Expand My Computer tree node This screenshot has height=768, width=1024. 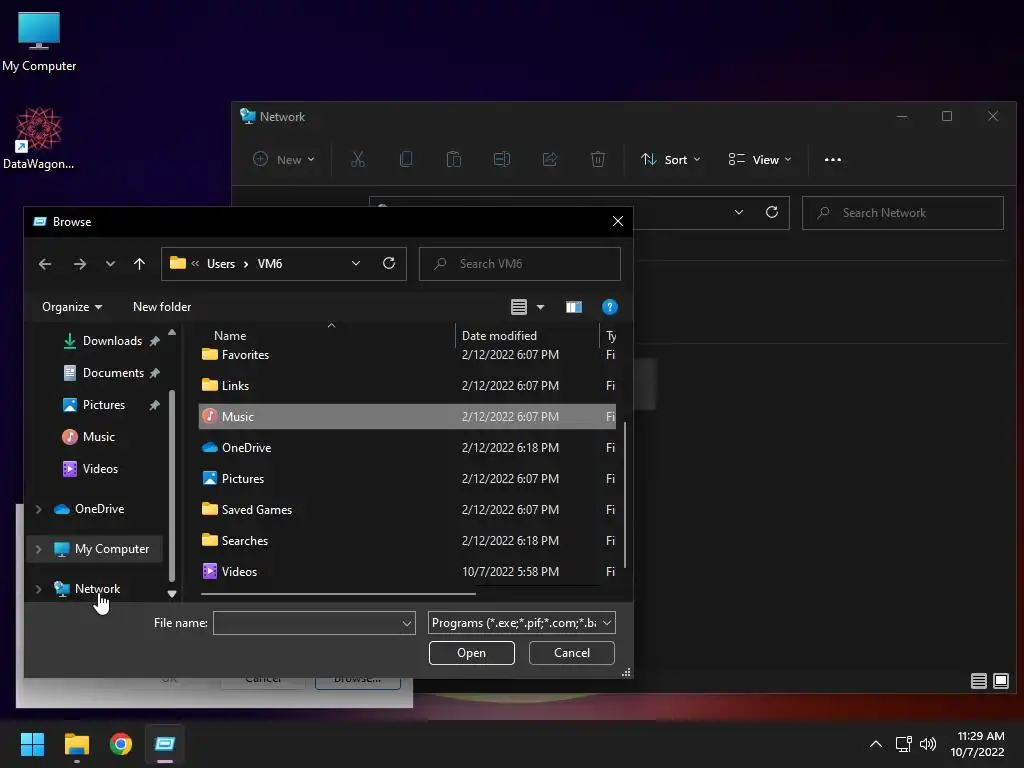click(39, 549)
